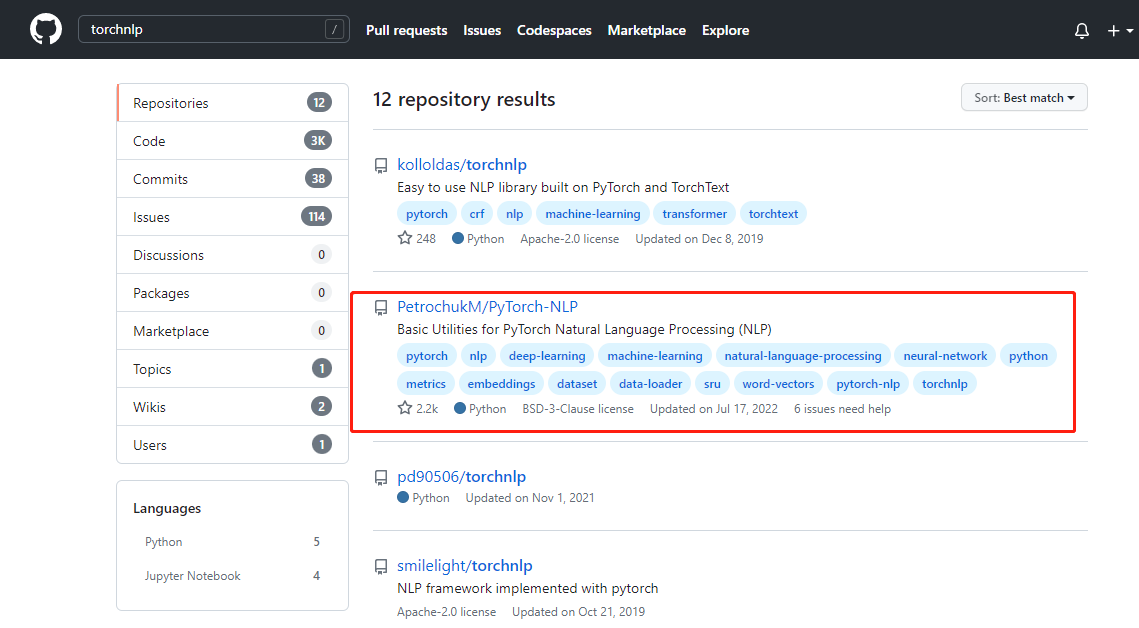Click the Python language dot on pd90506/torchnlp

(x=403, y=497)
